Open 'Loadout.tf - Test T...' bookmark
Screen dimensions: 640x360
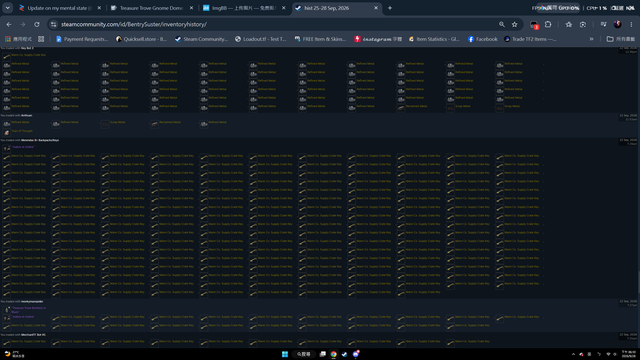pos(261,39)
